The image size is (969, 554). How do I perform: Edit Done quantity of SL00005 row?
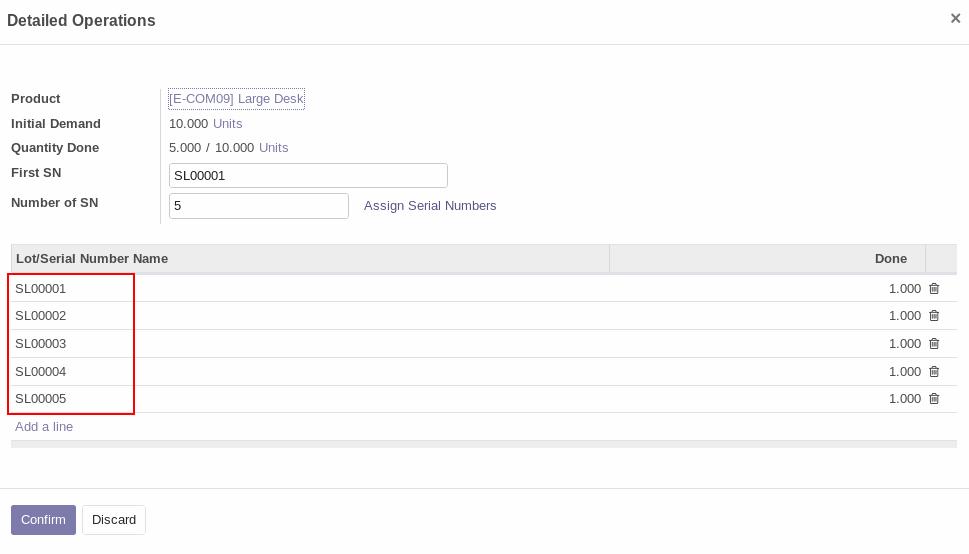(x=768, y=399)
